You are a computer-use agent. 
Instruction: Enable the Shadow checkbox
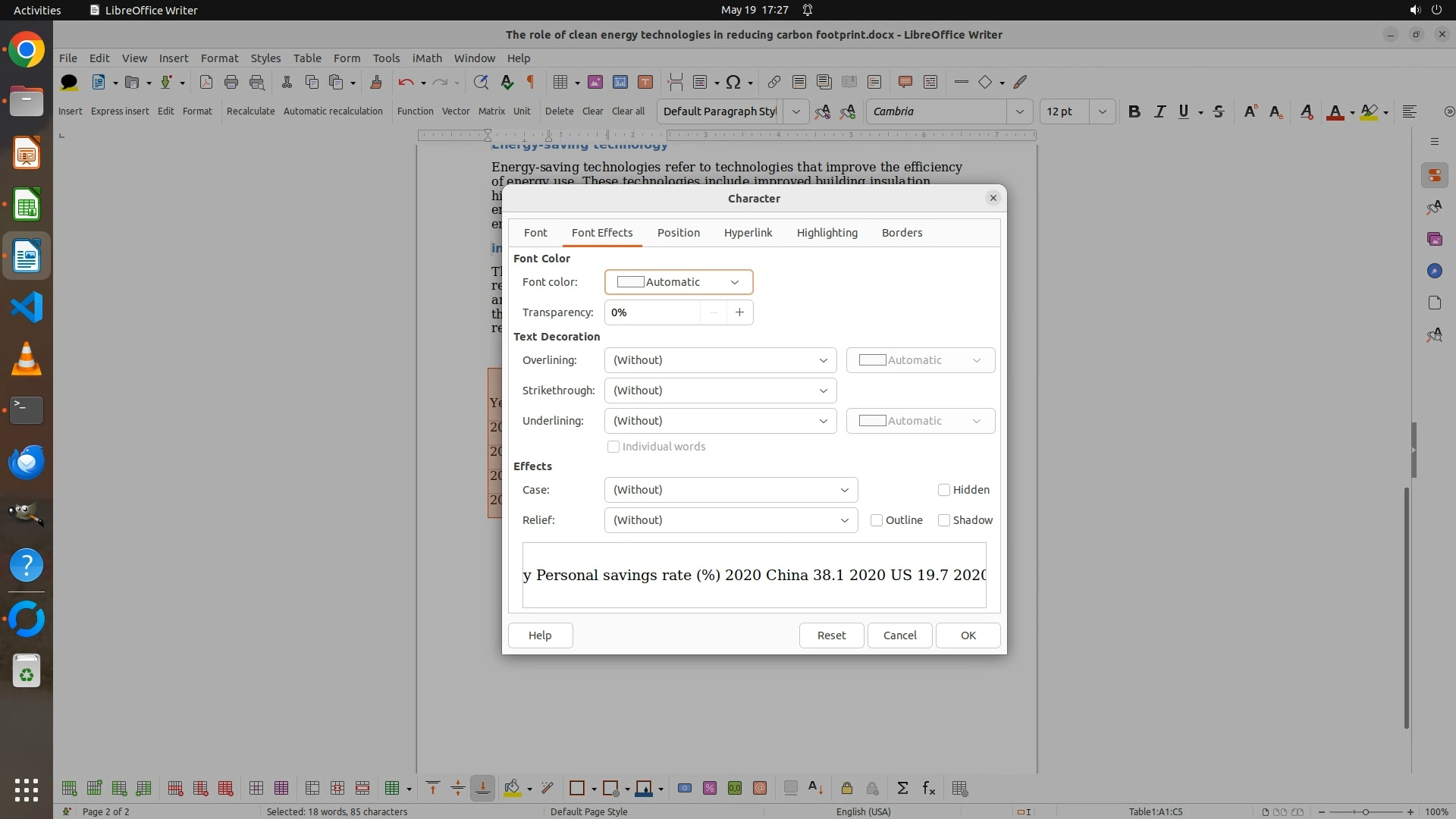pos(944,520)
